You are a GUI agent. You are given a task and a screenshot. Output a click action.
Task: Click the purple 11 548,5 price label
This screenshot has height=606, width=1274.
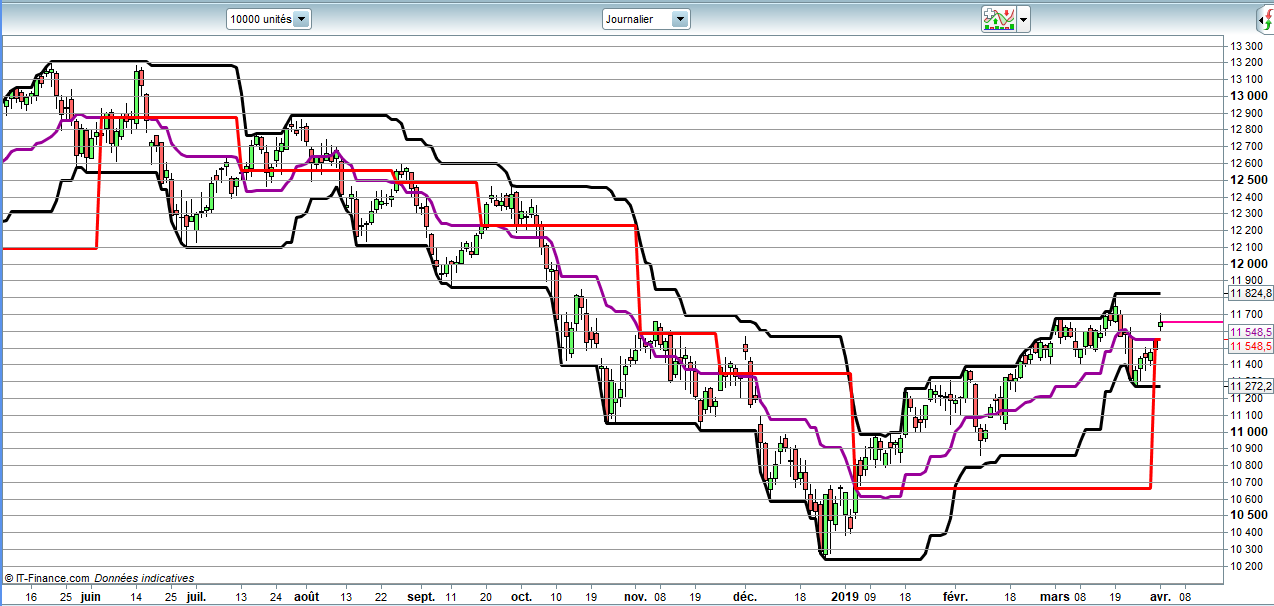[x=1252, y=332]
